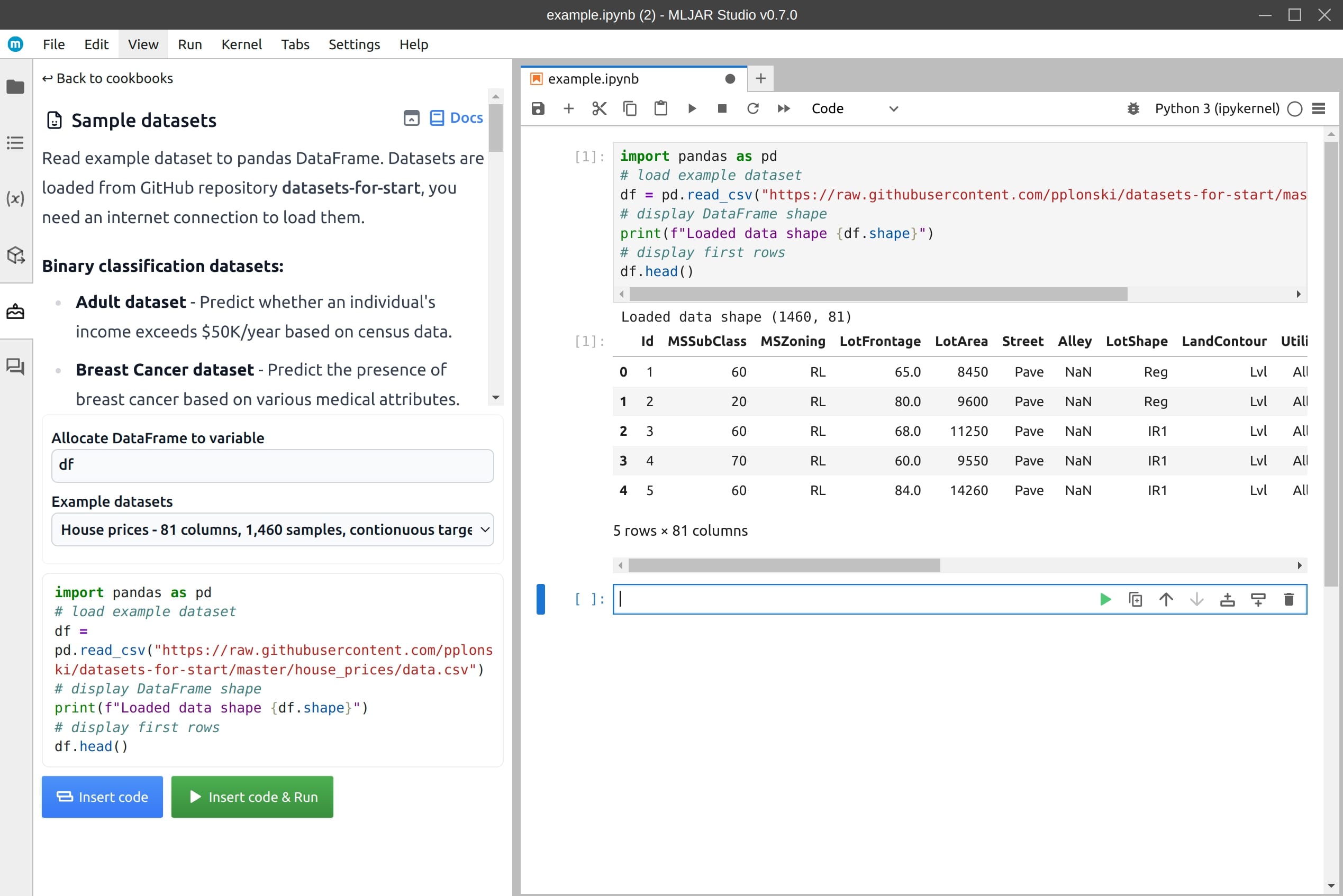1343x896 pixels.
Task: Open the Help menu
Action: (413, 44)
